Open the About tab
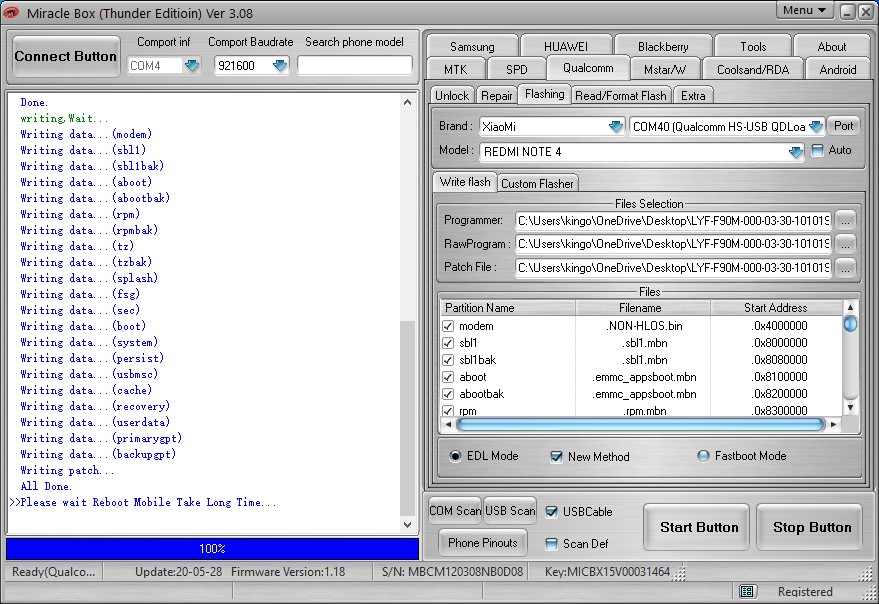879x604 pixels. pyautogui.click(x=831, y=47)
